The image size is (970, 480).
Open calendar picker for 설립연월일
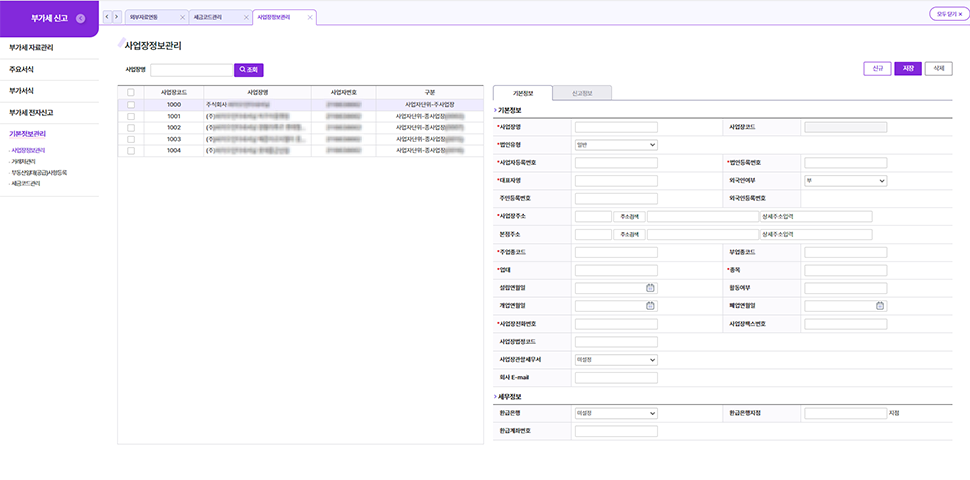tap(650, 288)
